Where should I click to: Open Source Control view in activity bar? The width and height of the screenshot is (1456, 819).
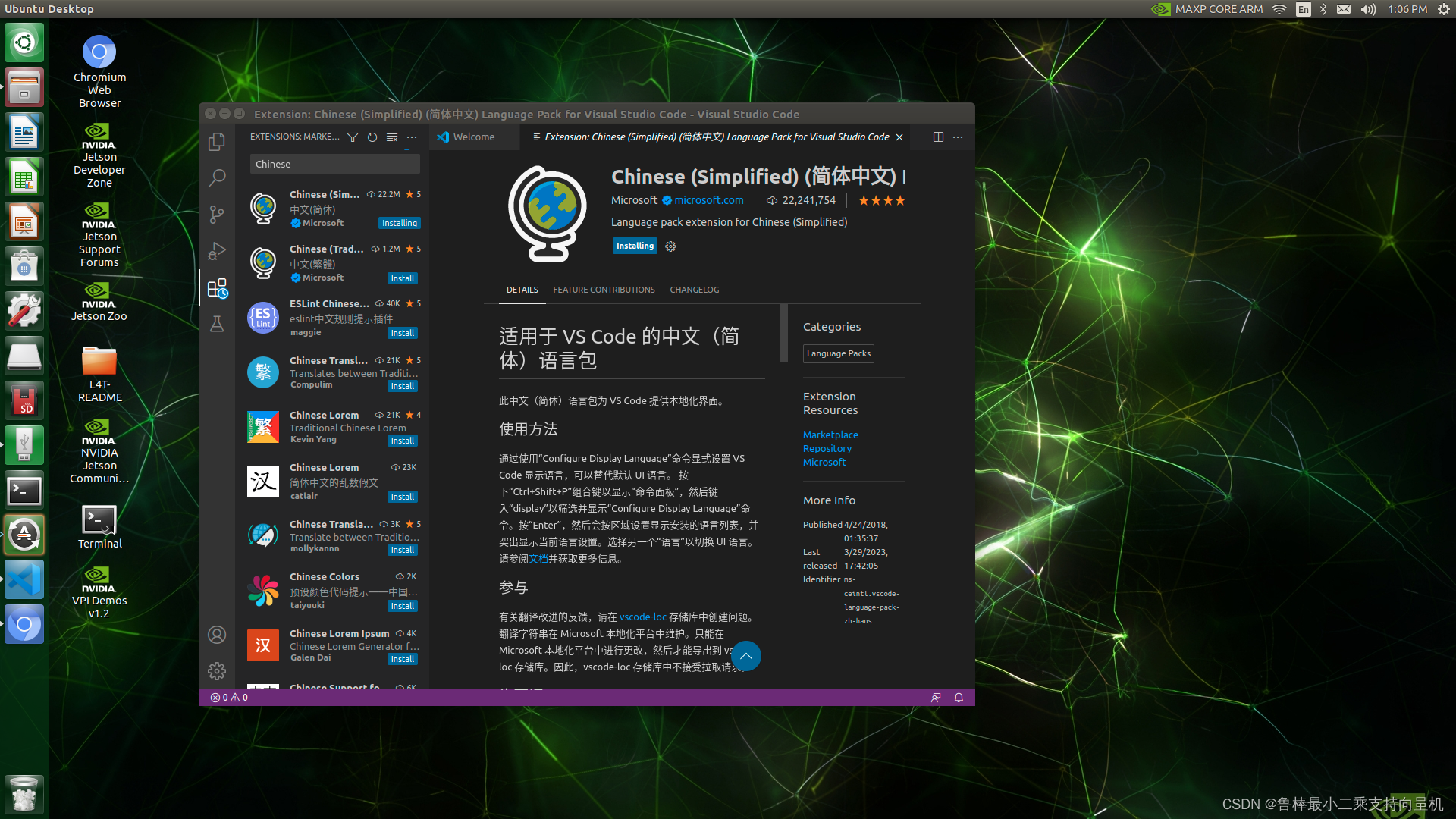217,215
